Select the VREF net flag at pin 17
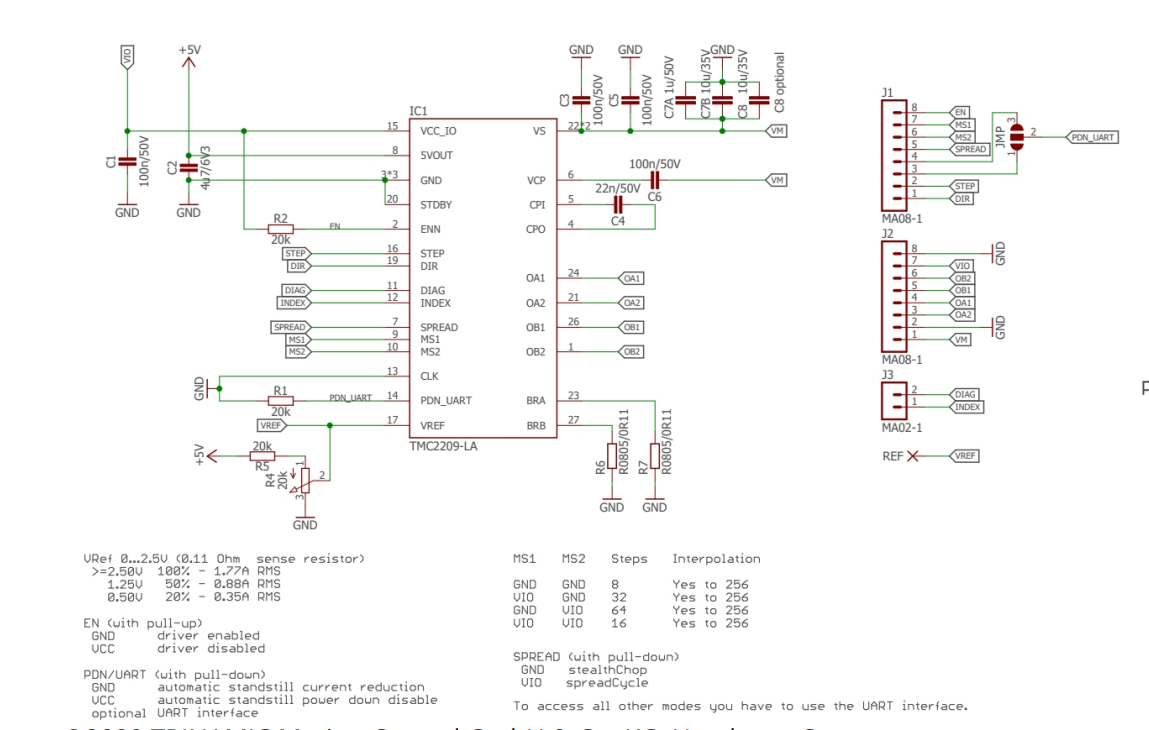This screenshot has height=730, width=1149. (x=272, y=425)
